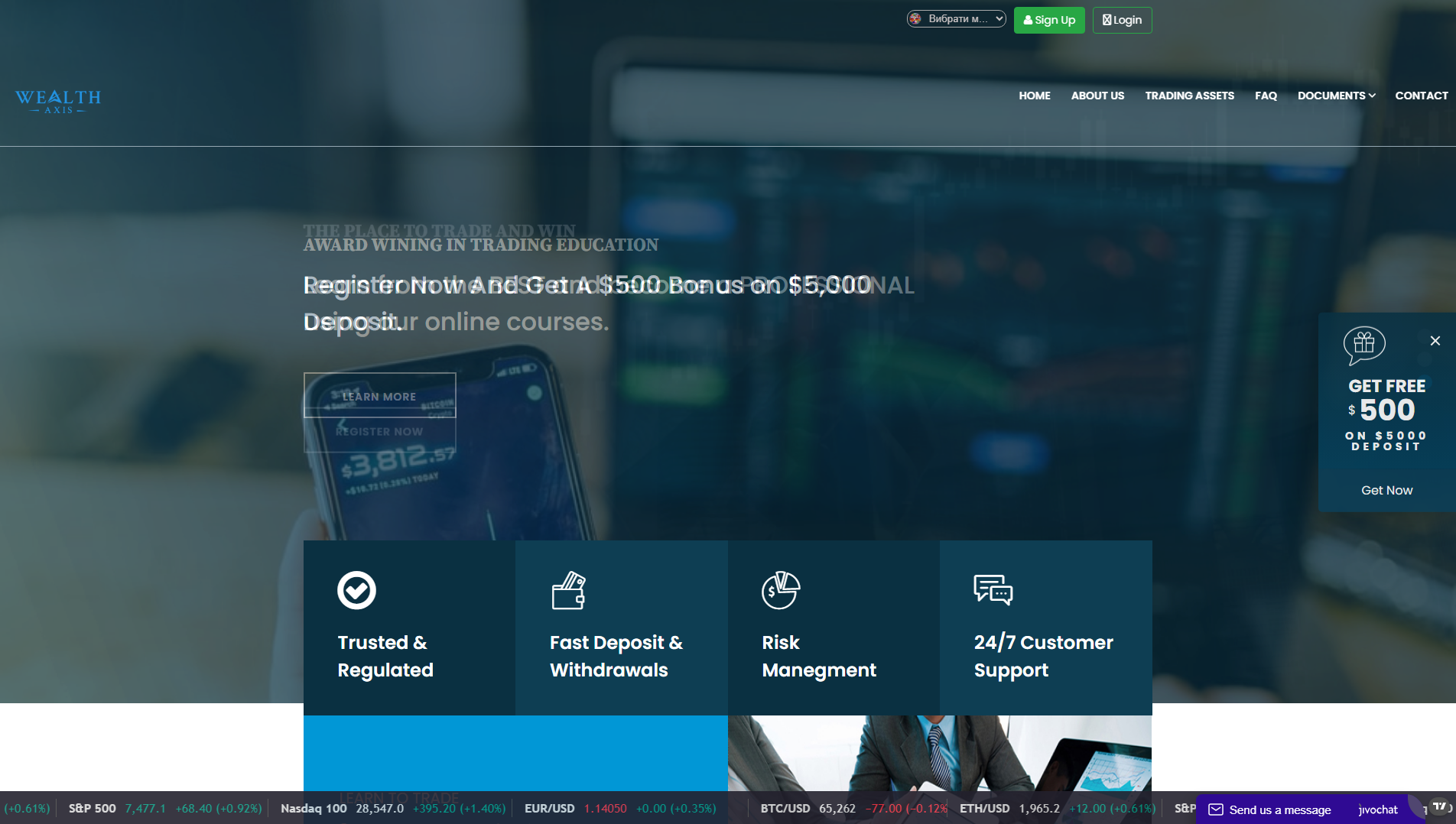Expand the Documents menu
1456x824 pixels.
[1337, 96]
